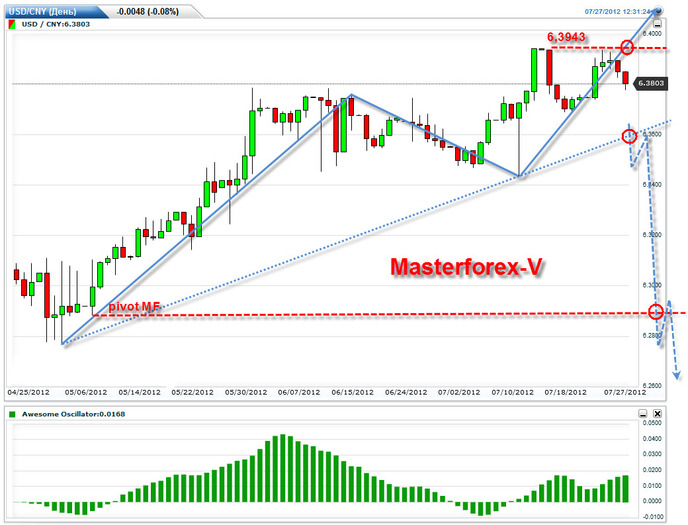Click the 6.2600 price axis label
This screenshot has width=688, height=525.
[x=652, y=386]
